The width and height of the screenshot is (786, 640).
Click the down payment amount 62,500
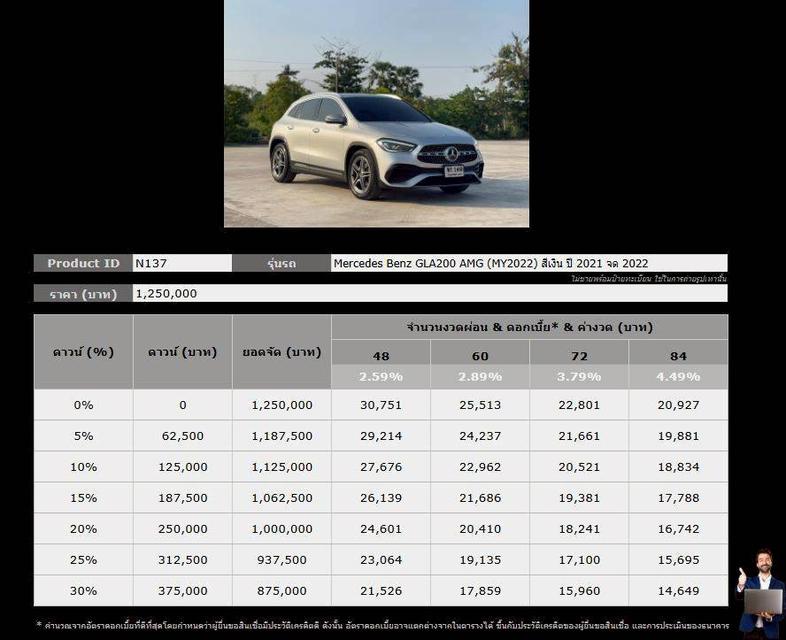point(182,436)
